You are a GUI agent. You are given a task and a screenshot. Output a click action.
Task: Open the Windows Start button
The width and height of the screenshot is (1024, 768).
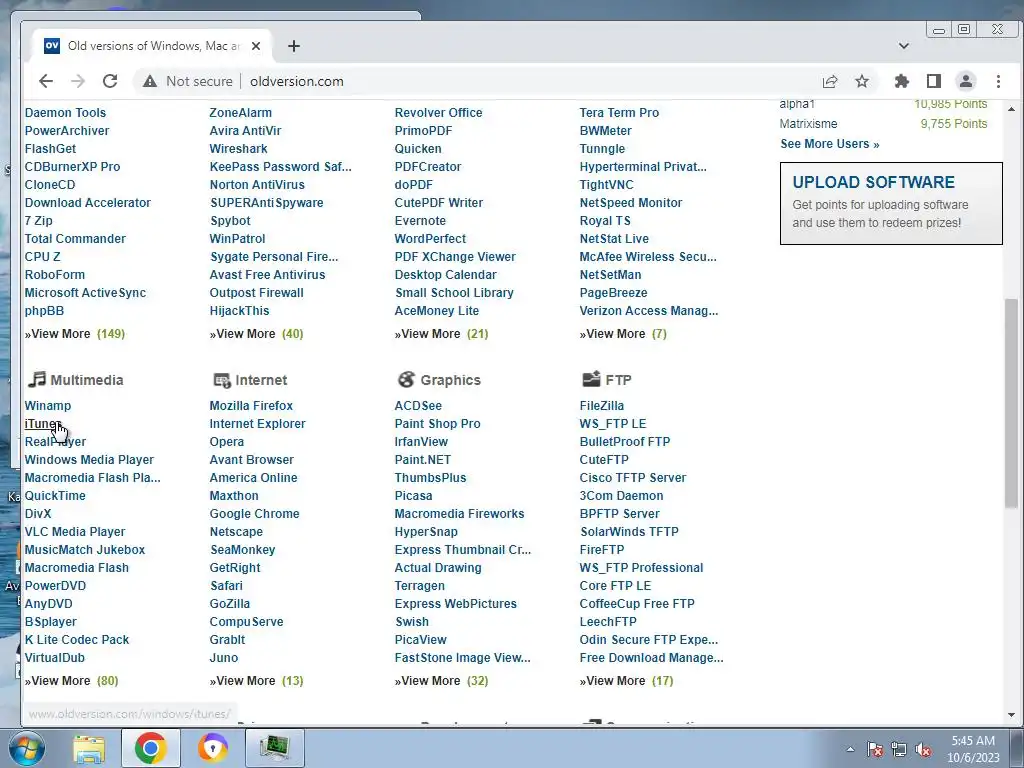tap(27, 748)
